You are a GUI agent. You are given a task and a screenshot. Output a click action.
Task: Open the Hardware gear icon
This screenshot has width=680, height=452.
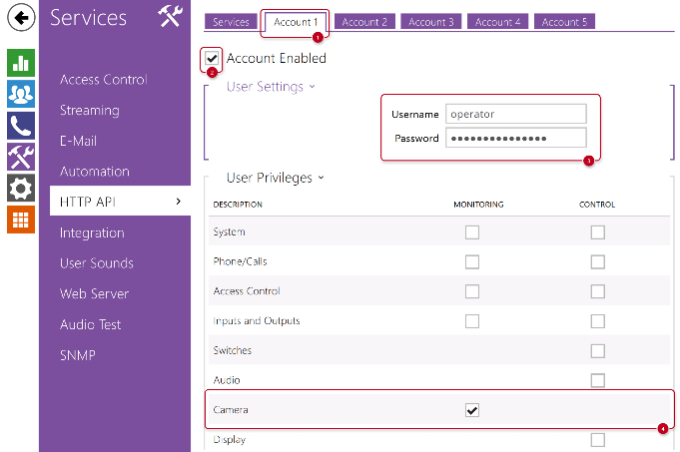point(21,187)
